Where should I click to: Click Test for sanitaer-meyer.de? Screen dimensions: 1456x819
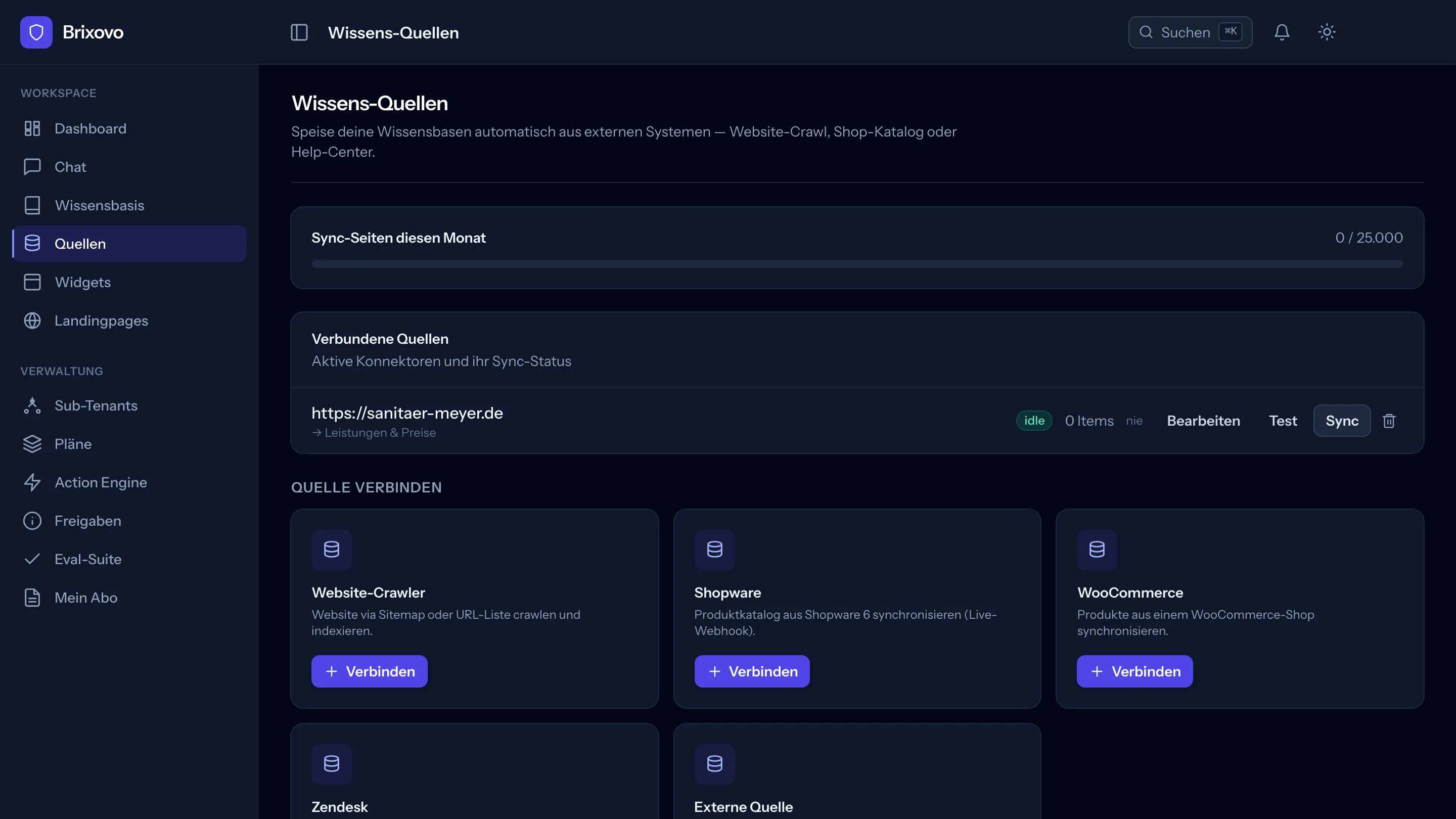click(1283, 421)
